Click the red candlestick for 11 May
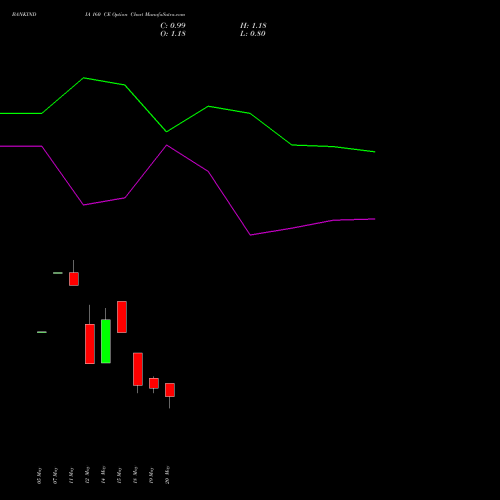Screen dimensions: 500x500 [74, 279]
